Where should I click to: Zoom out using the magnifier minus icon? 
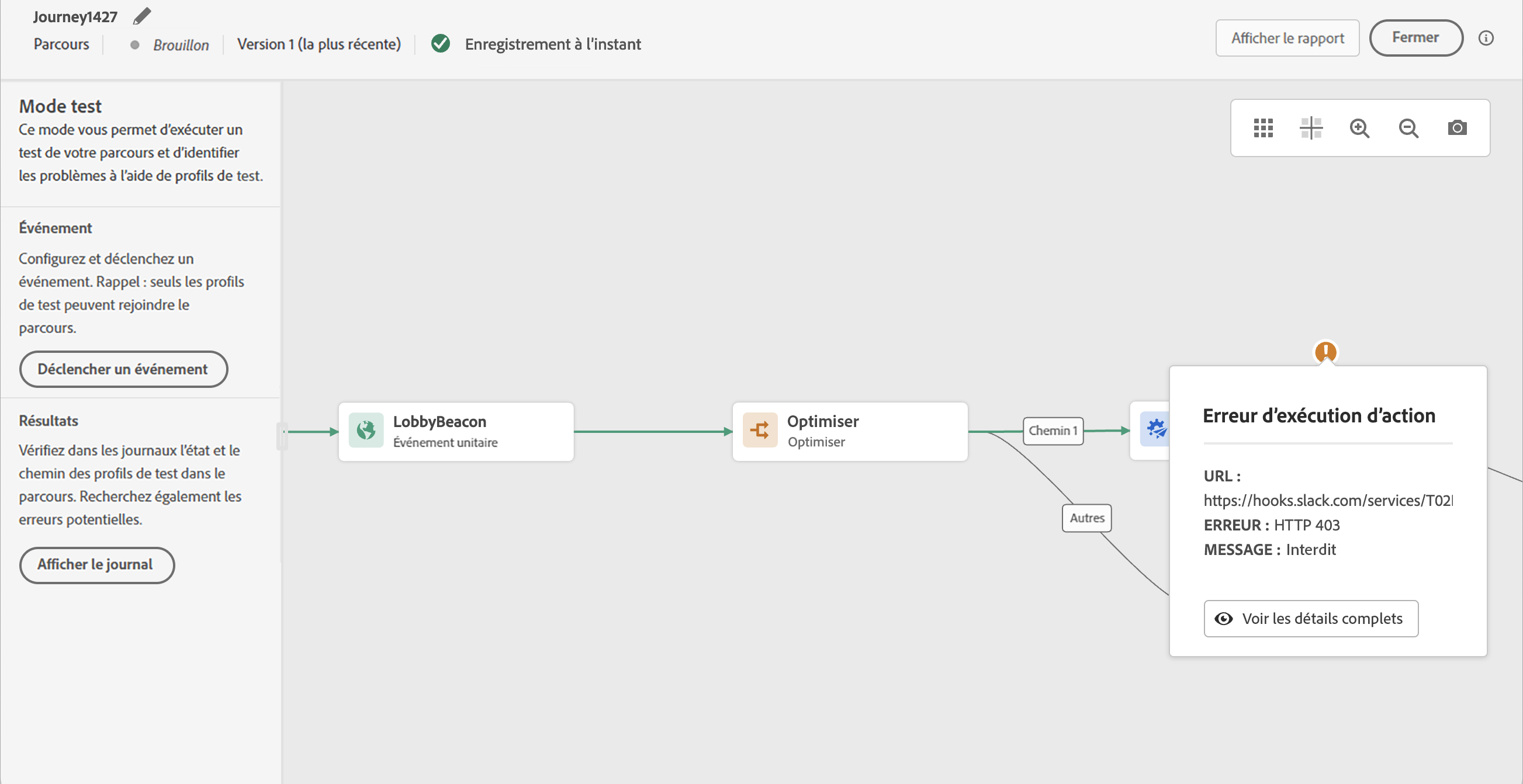(x=1408, y=128)
